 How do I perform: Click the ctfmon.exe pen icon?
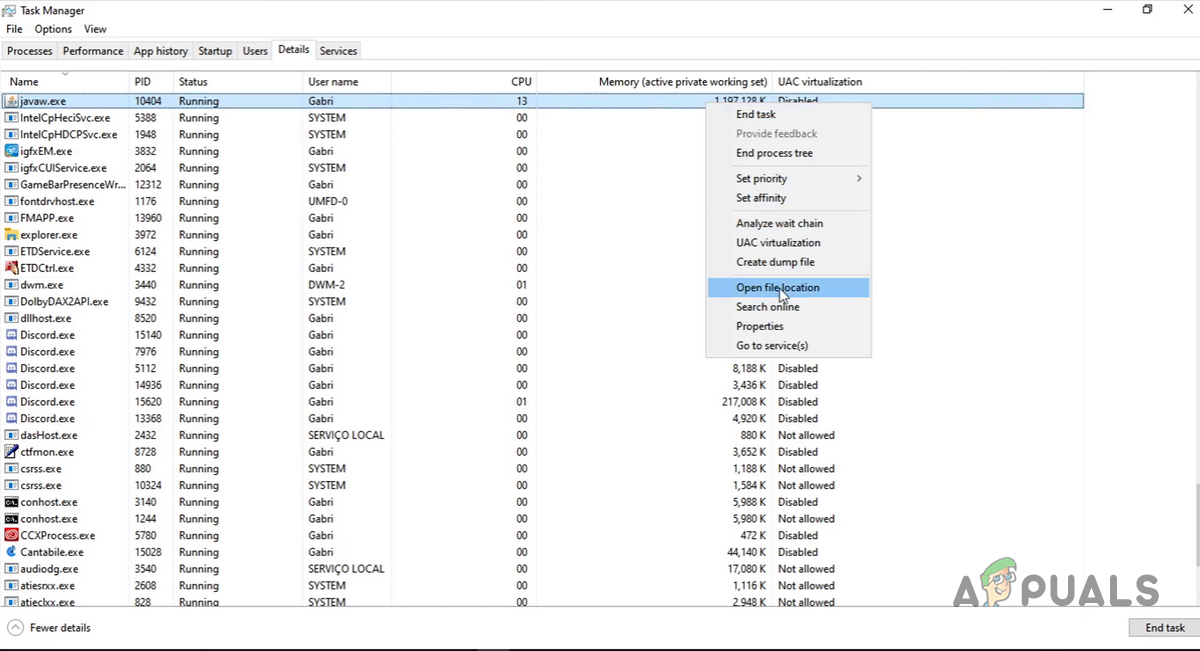pos(11,452)
